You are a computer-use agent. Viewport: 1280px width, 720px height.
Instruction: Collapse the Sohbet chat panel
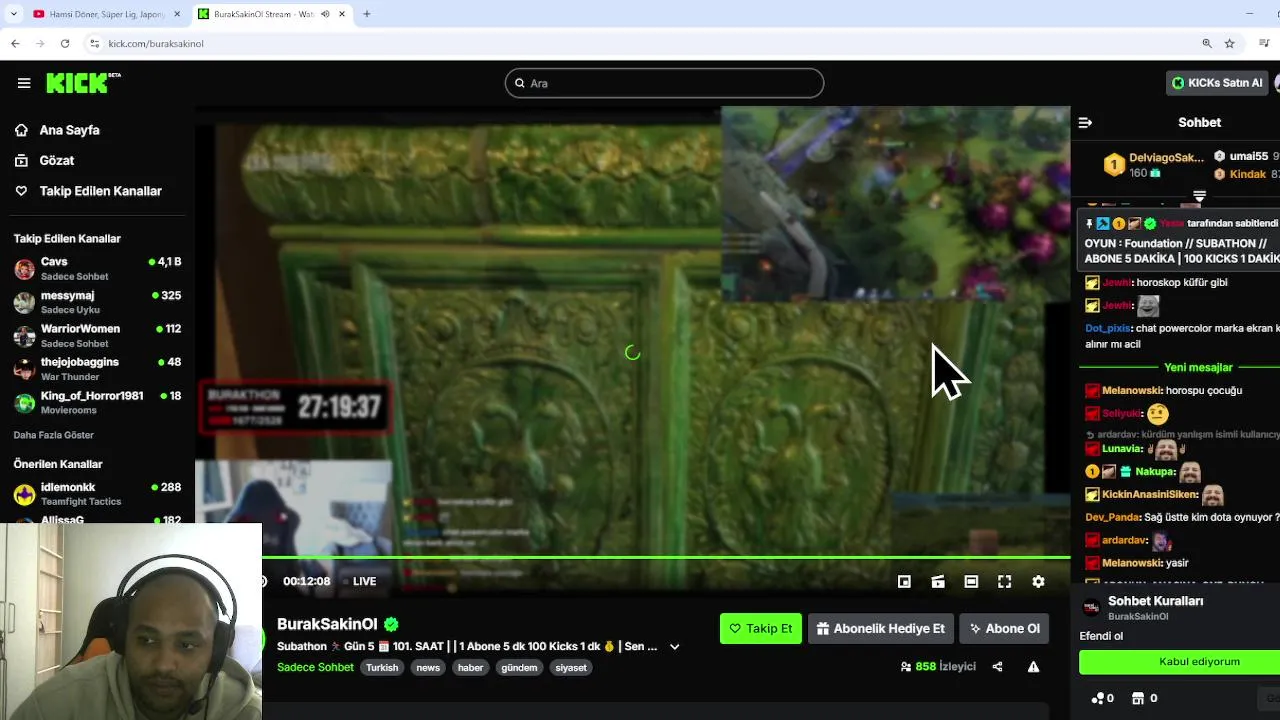click(x=1085, y=122)
